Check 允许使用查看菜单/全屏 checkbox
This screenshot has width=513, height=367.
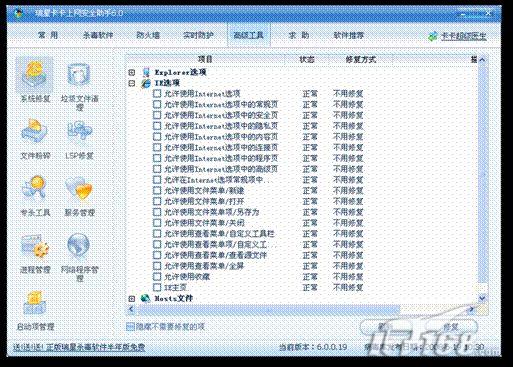(x=157, y=266)
